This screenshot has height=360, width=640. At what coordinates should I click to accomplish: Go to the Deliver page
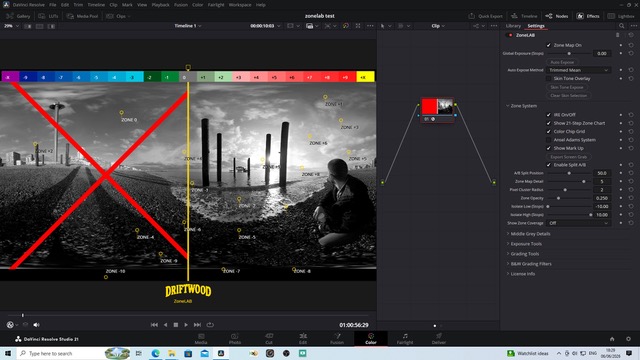point(439,339)
